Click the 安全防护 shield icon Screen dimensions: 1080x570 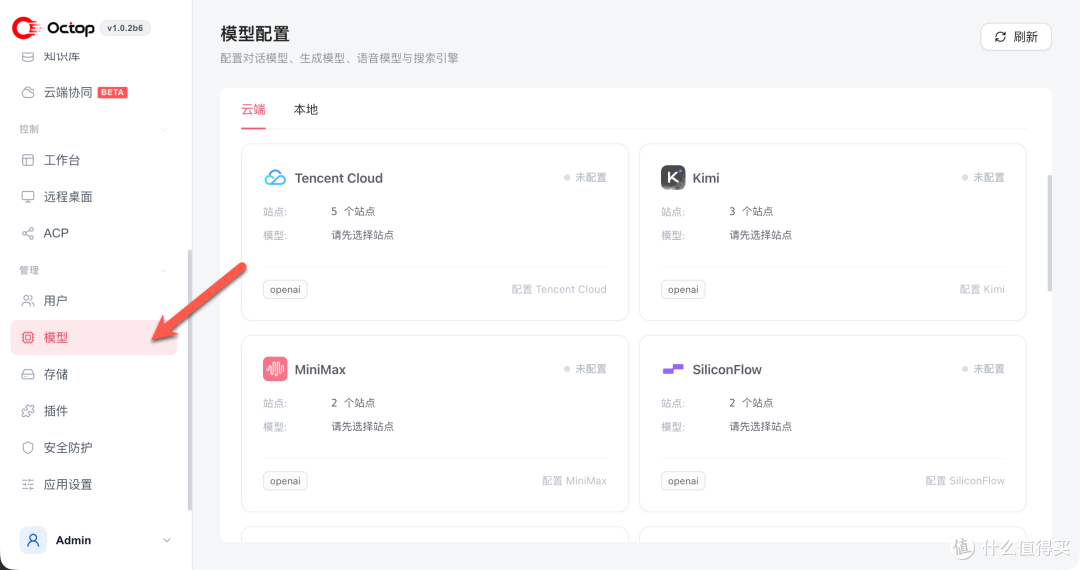click(28, 447)
